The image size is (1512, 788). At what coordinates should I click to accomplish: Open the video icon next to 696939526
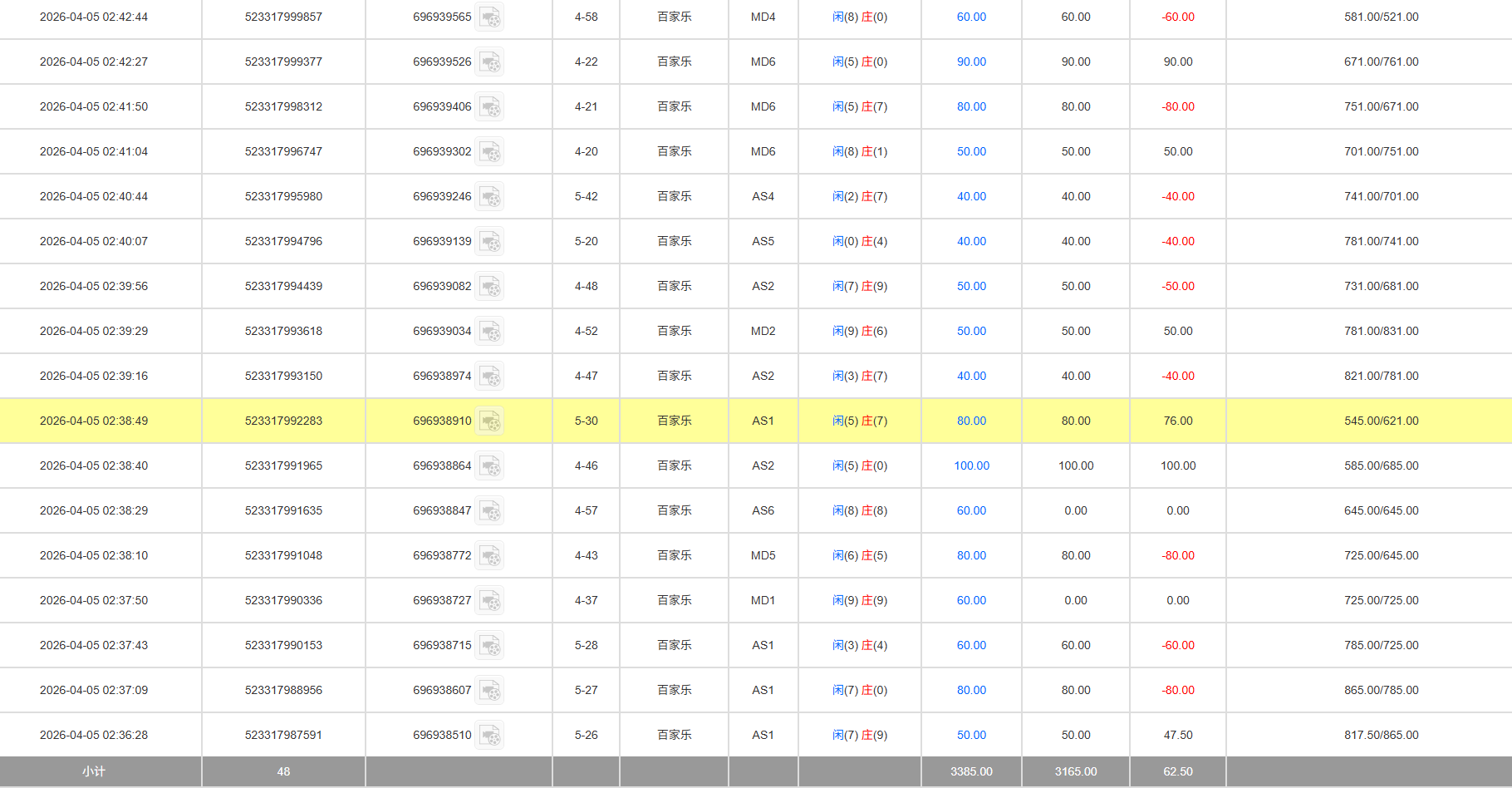tap(489, 62)
